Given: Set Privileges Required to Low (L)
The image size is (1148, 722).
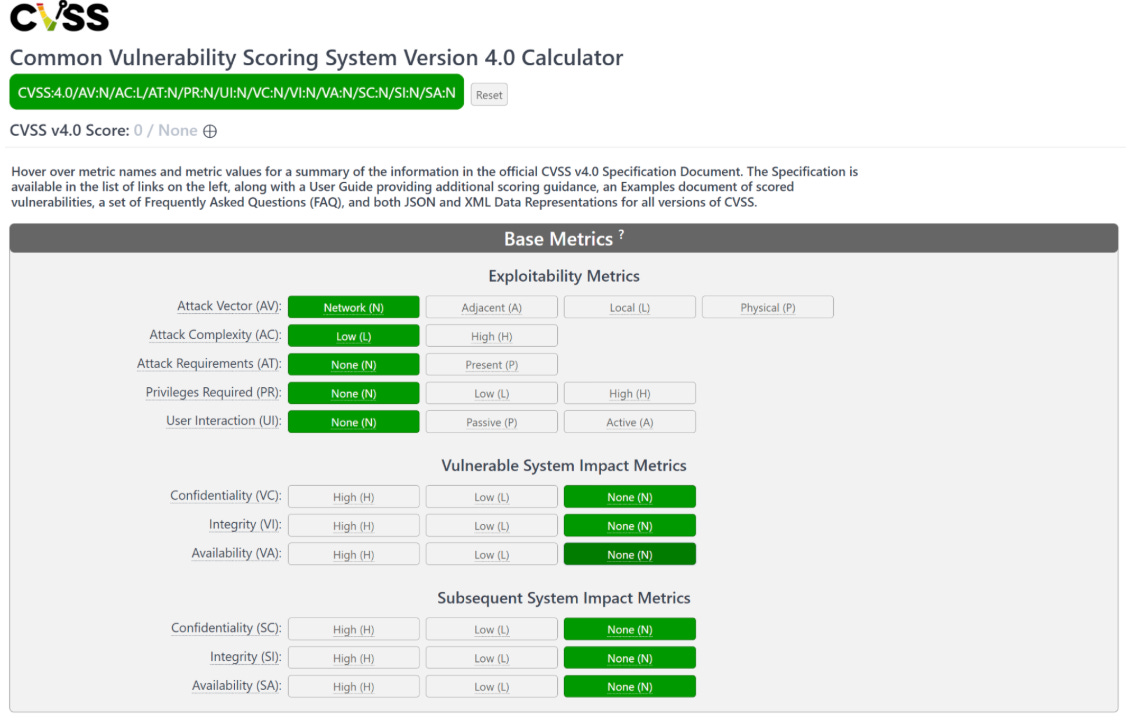Looking at the screenshot, I should pos(491,393).
